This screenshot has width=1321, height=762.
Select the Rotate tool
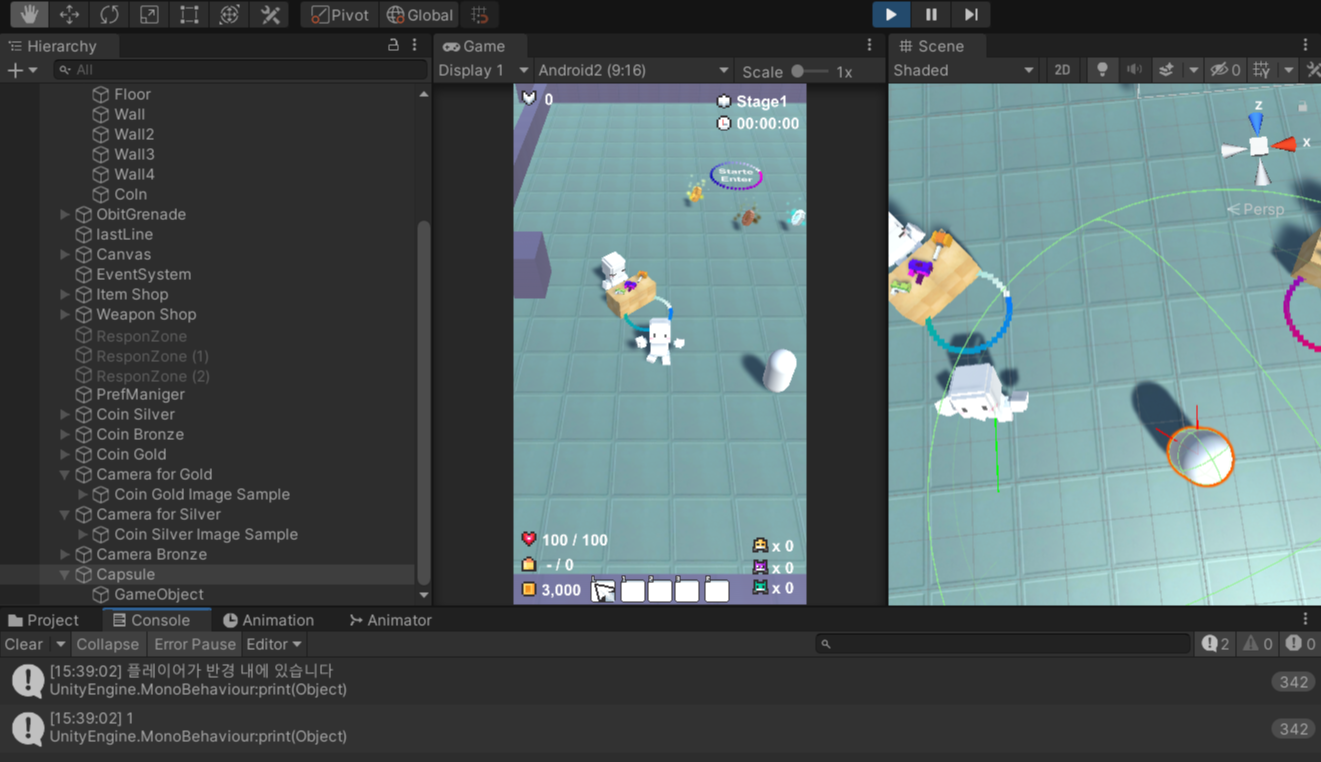pos(109,15)
